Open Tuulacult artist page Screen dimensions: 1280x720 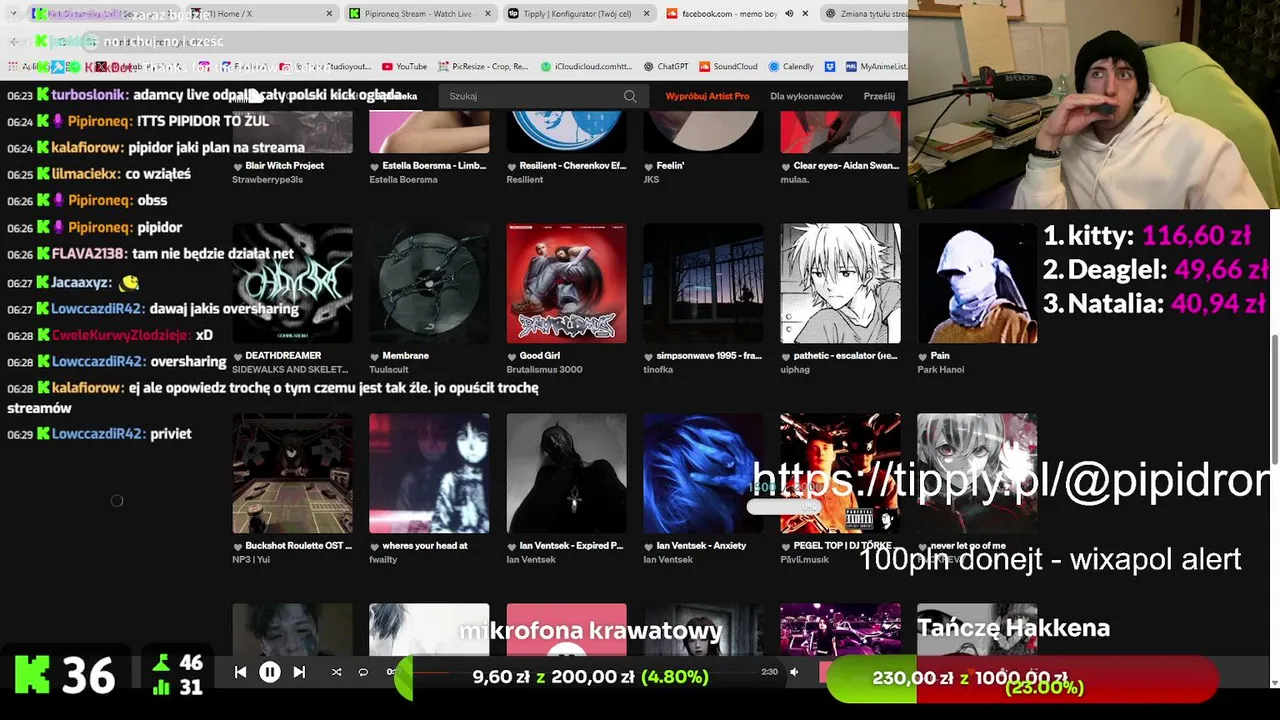[389, 370]
